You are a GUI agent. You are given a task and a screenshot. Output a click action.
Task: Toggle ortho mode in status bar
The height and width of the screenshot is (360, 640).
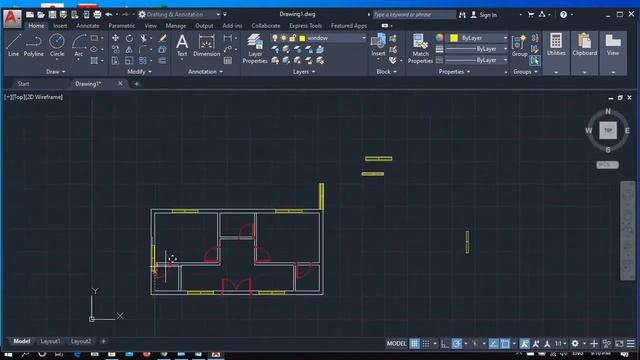(x=445, y=344)
